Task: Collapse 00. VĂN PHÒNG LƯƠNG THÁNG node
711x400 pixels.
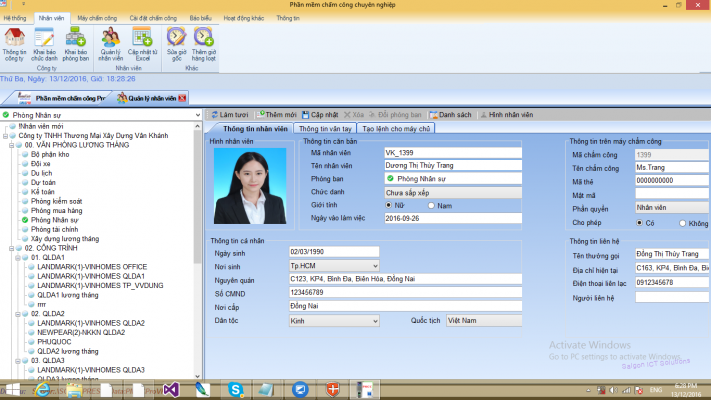Action: click(11, 145)
